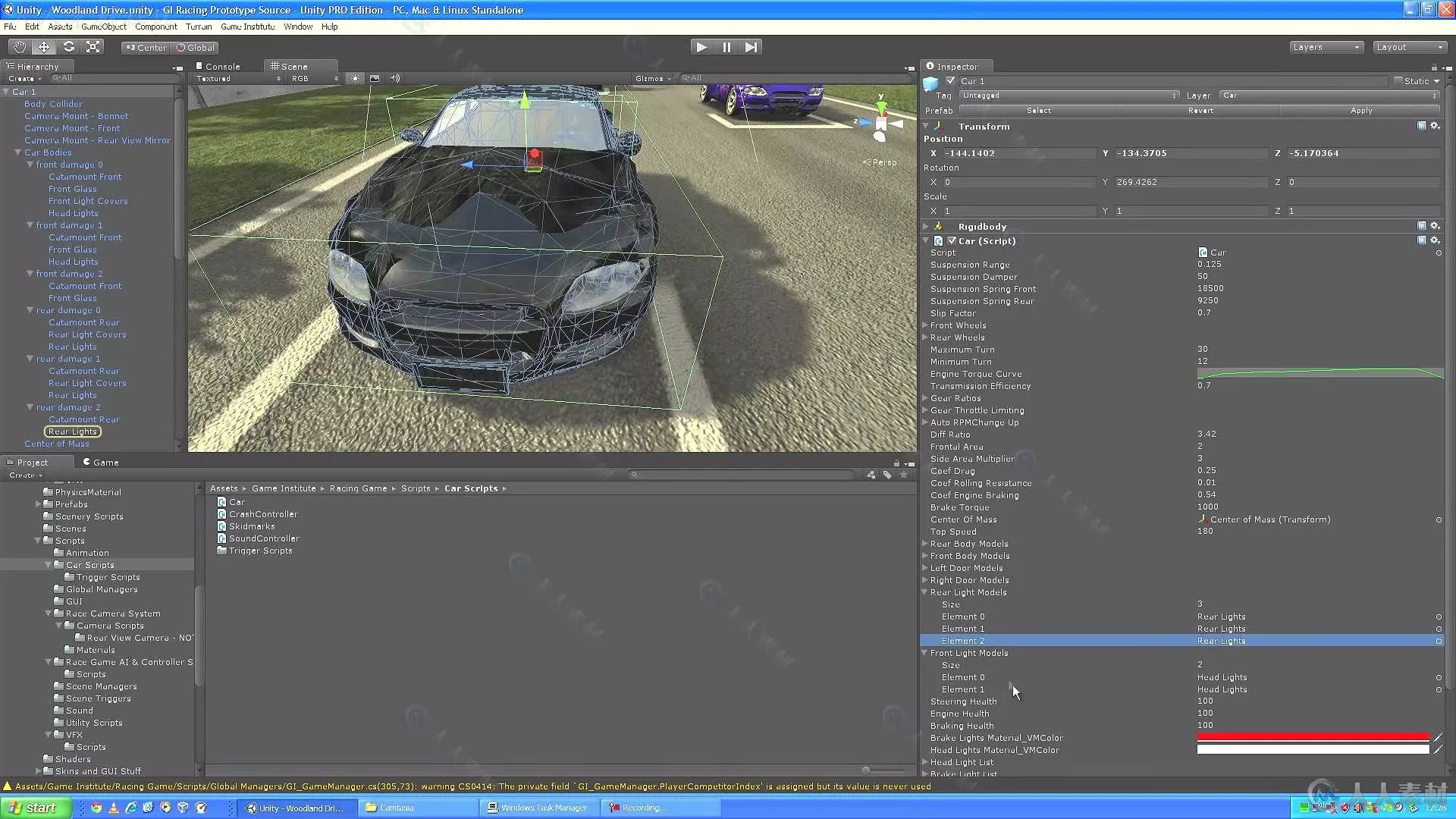Click the favorites star icon in Project
Screen dimensions: 1456x819
904,475
